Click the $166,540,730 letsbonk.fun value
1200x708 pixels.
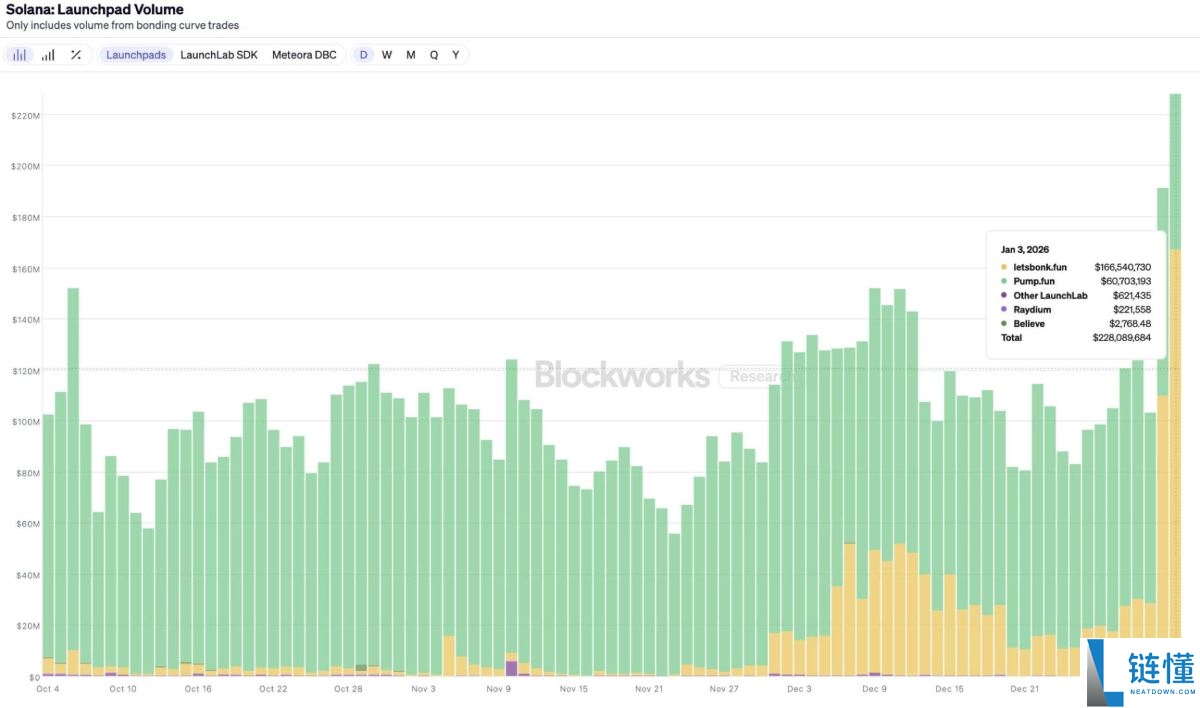point(1123,268)
